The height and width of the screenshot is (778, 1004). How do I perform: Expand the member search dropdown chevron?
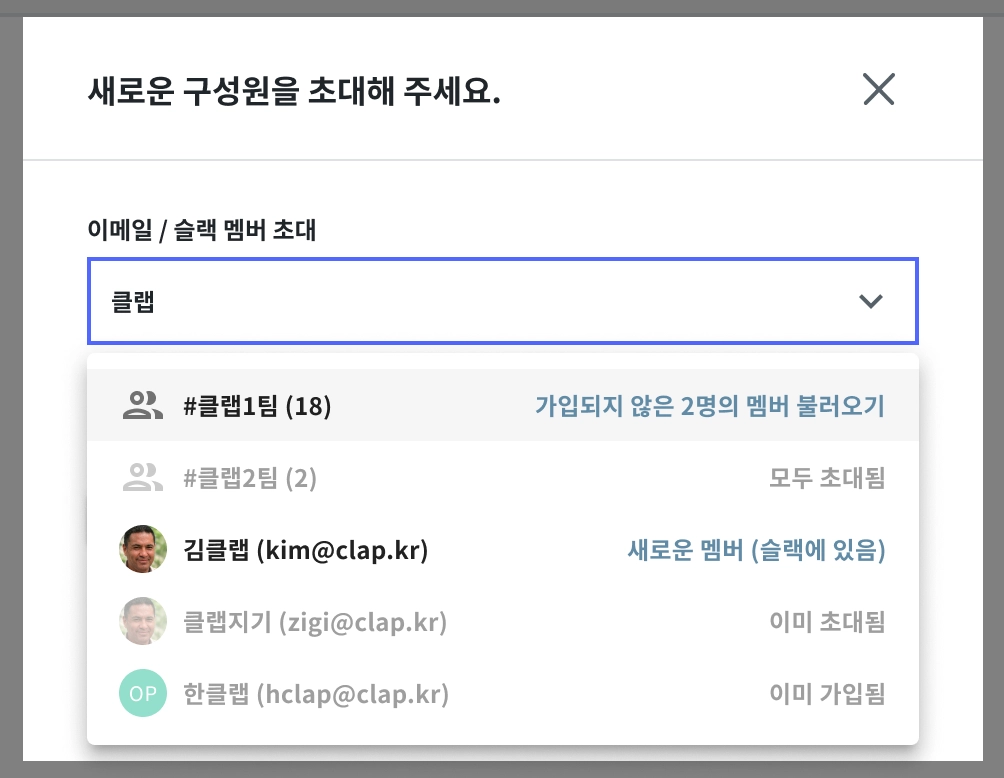pyautogui.click(x=871, y=302)
